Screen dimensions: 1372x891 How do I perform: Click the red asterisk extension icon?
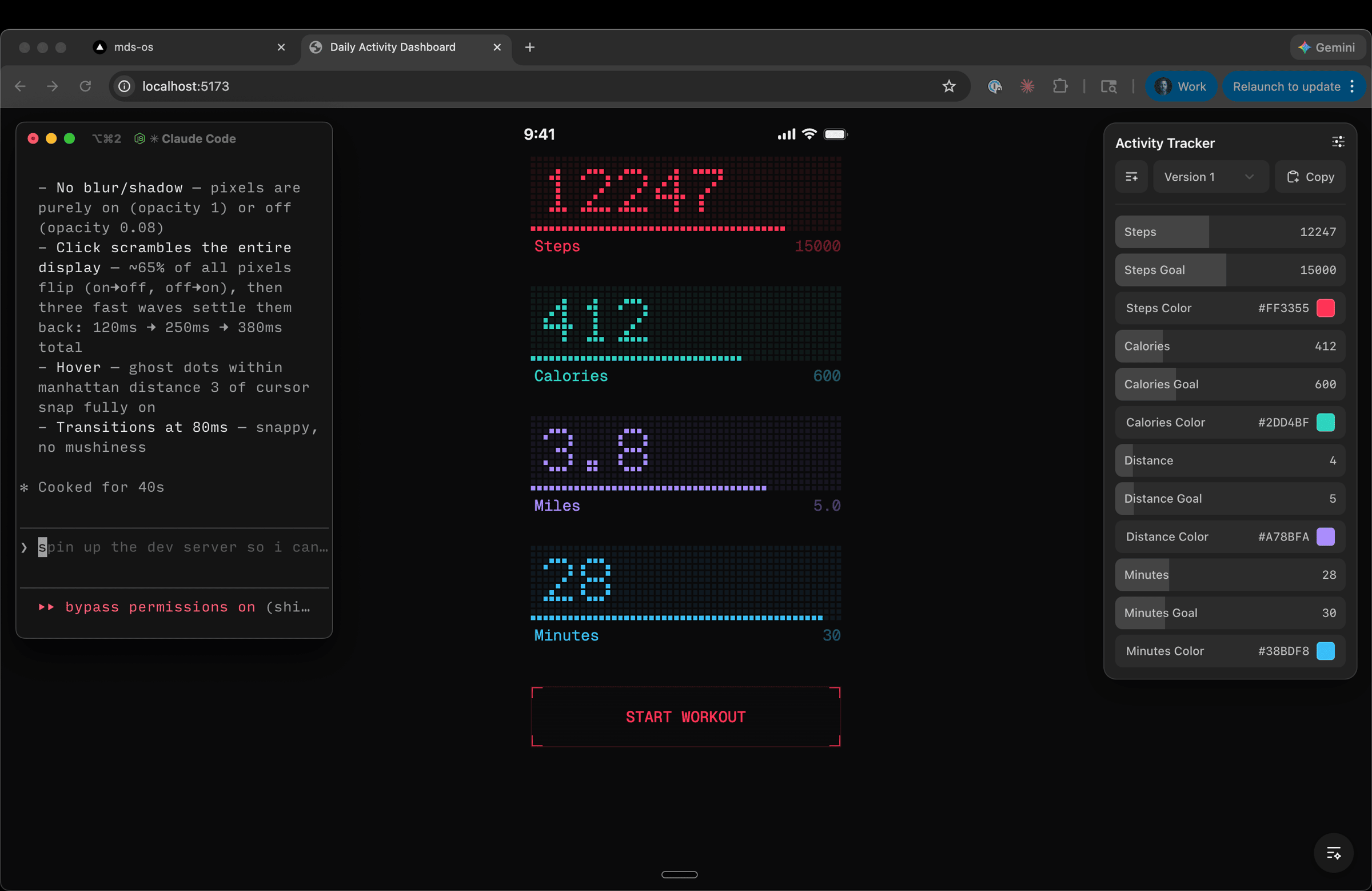pyautogui.click(x=1027, y=86)
